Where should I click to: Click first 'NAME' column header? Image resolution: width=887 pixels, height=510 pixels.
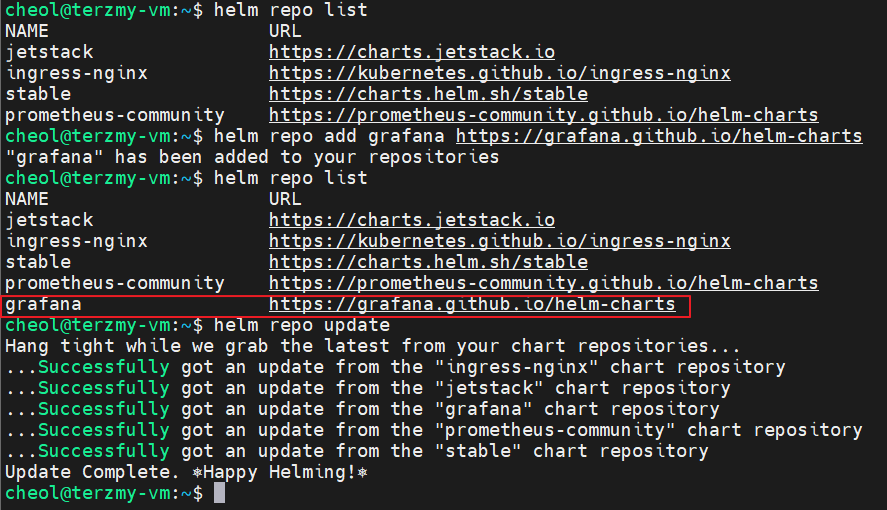(27, 31)
